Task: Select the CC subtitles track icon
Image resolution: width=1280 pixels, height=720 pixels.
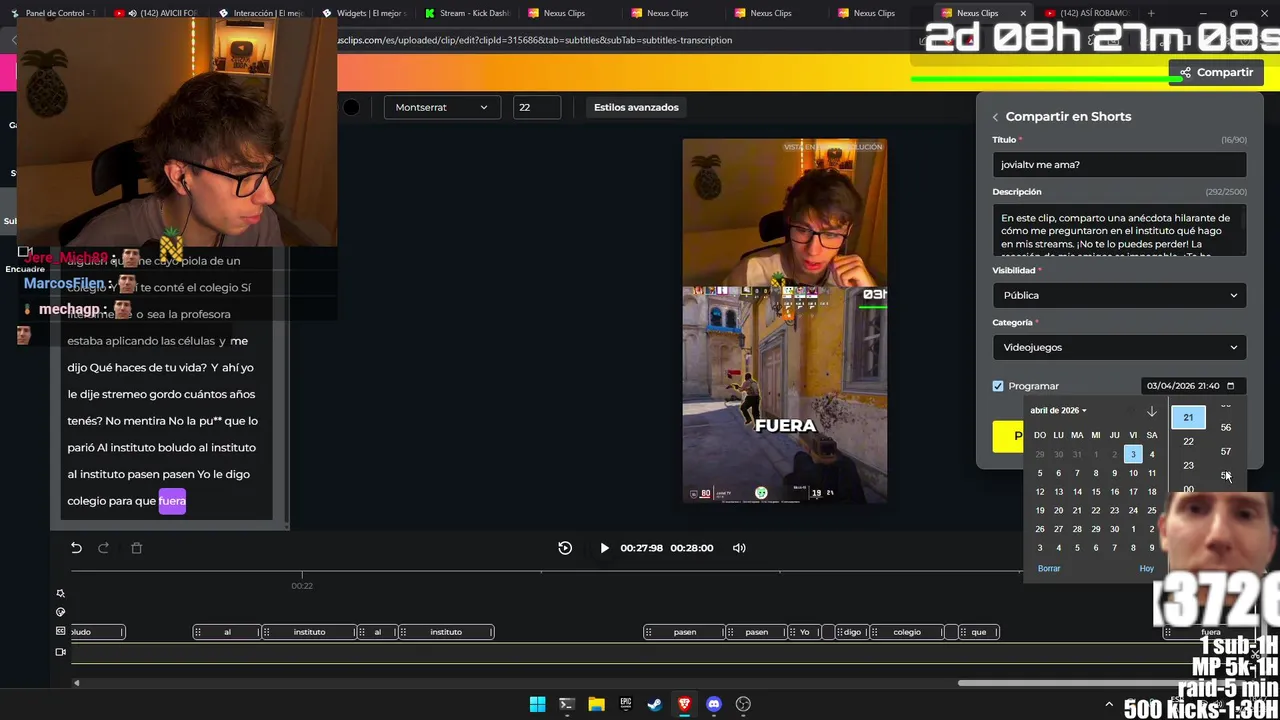Action: tap(60, 631)
